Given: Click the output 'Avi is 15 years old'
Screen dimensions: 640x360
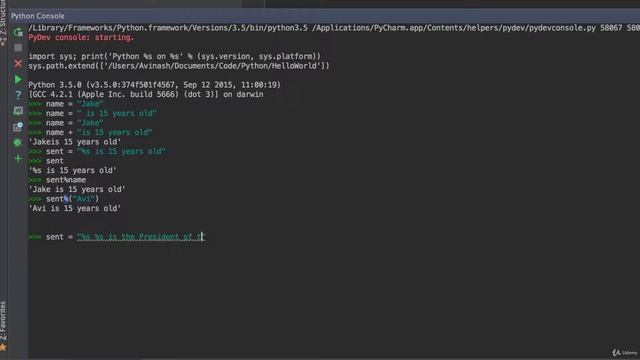Looking at the screenshot, I should (75, 208).
